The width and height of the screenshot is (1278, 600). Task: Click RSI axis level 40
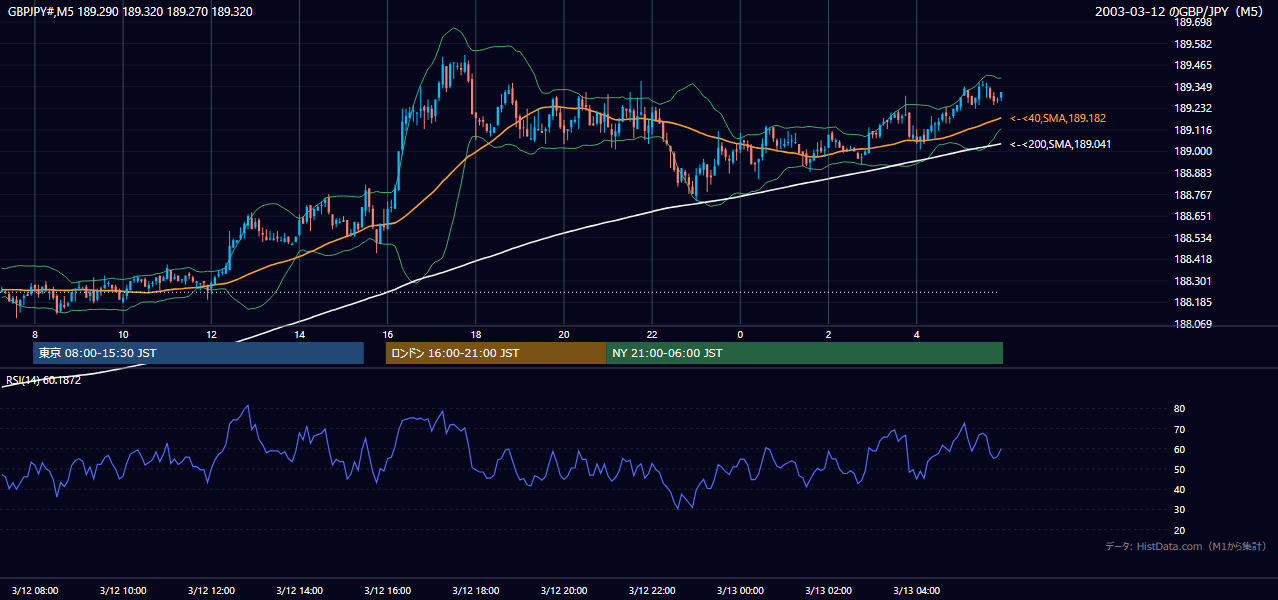tap(1180, 490)
